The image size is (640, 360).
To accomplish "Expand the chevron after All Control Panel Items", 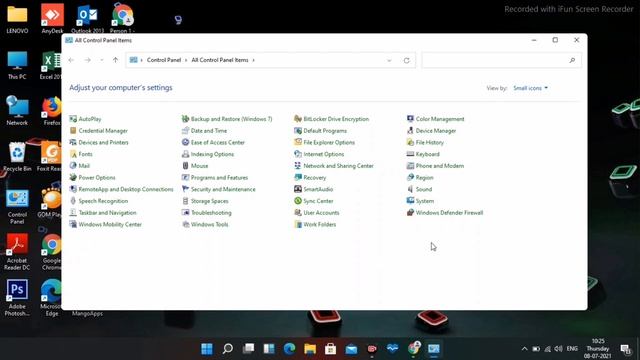I will (253, 60).
